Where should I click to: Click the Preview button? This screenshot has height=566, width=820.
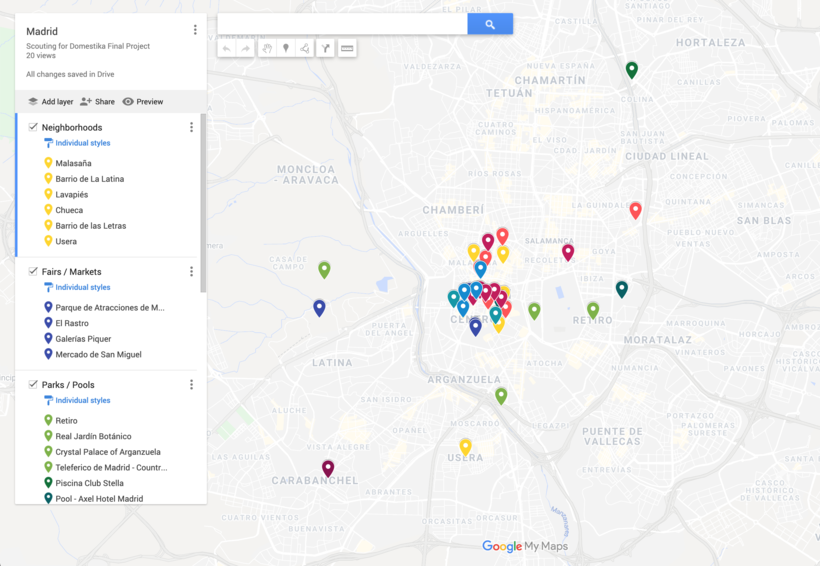[143, 101]
